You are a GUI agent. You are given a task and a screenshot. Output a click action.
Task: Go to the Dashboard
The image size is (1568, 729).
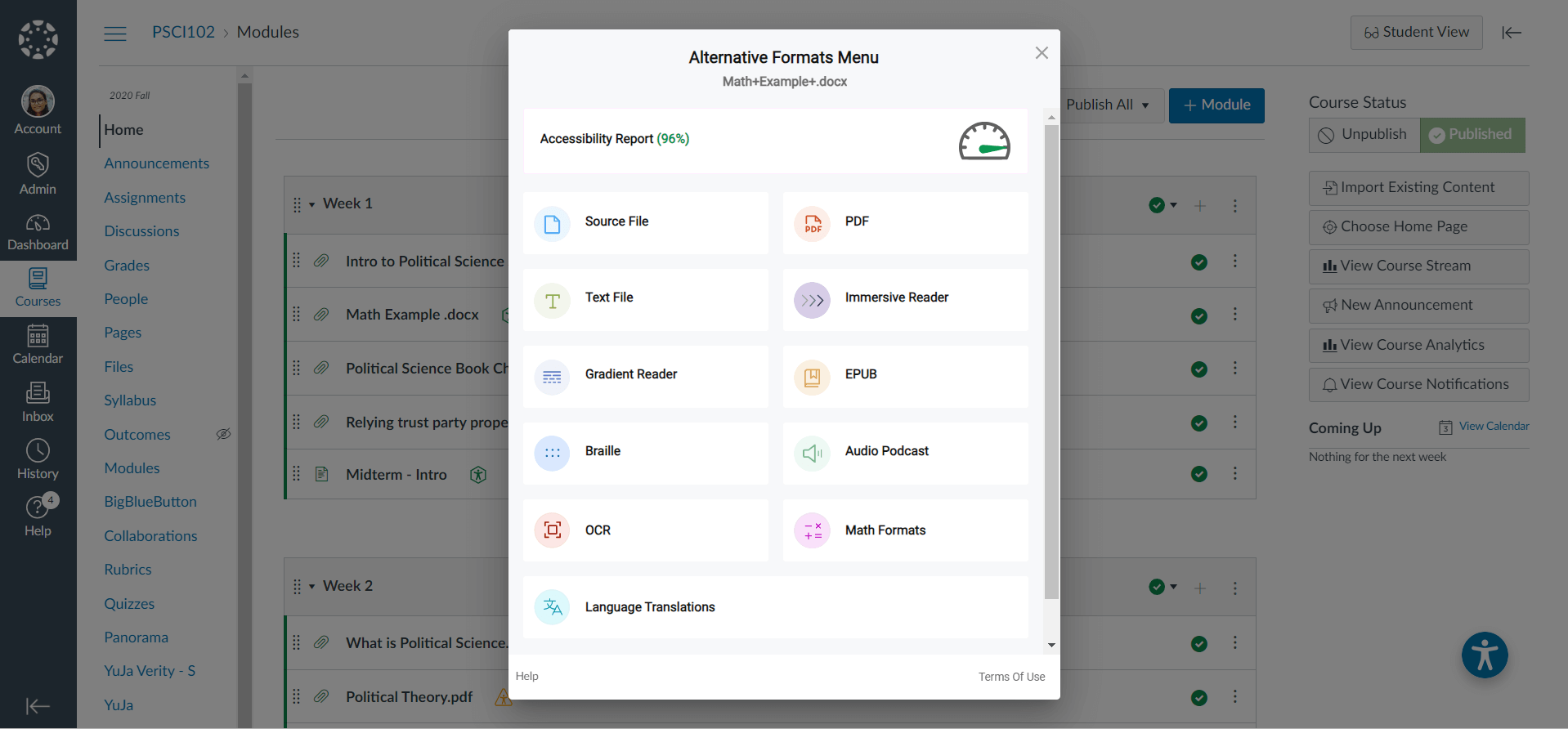[38, 232]
